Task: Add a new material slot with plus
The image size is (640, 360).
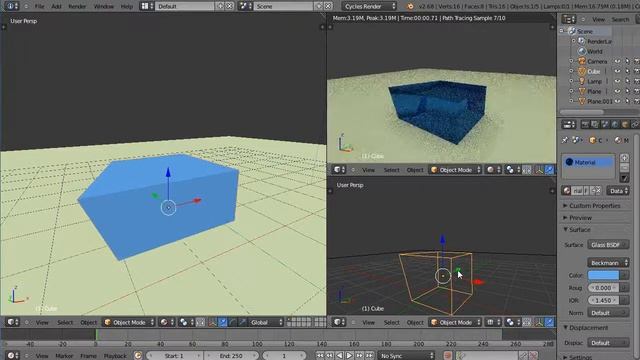Action: pos(624,158)
